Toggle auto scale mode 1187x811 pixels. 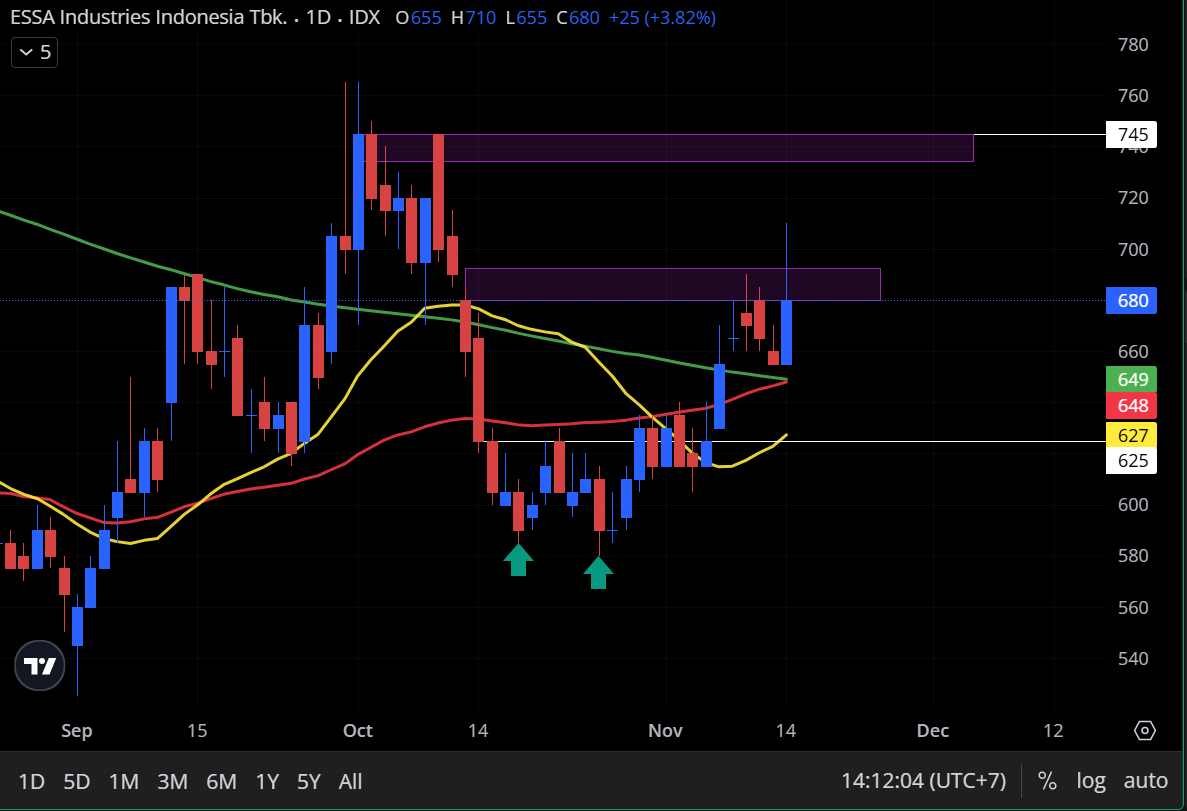click(1145, 780)
